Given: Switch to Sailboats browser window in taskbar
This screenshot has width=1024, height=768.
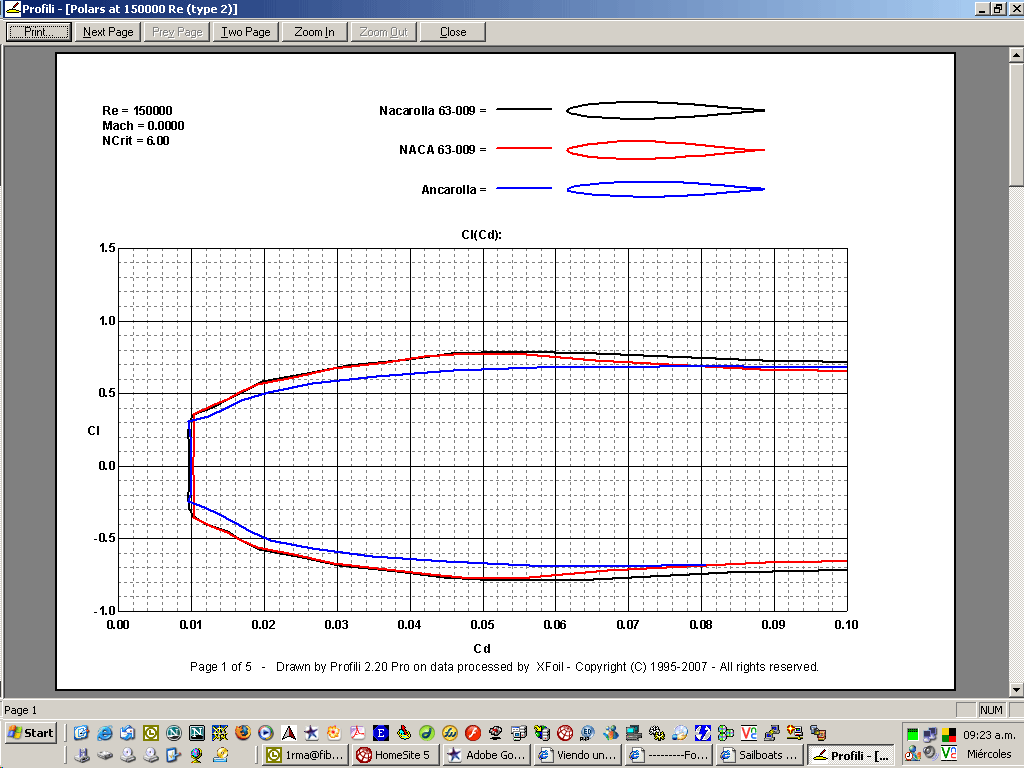Looking at the screenshot, I should pos(758,755).
